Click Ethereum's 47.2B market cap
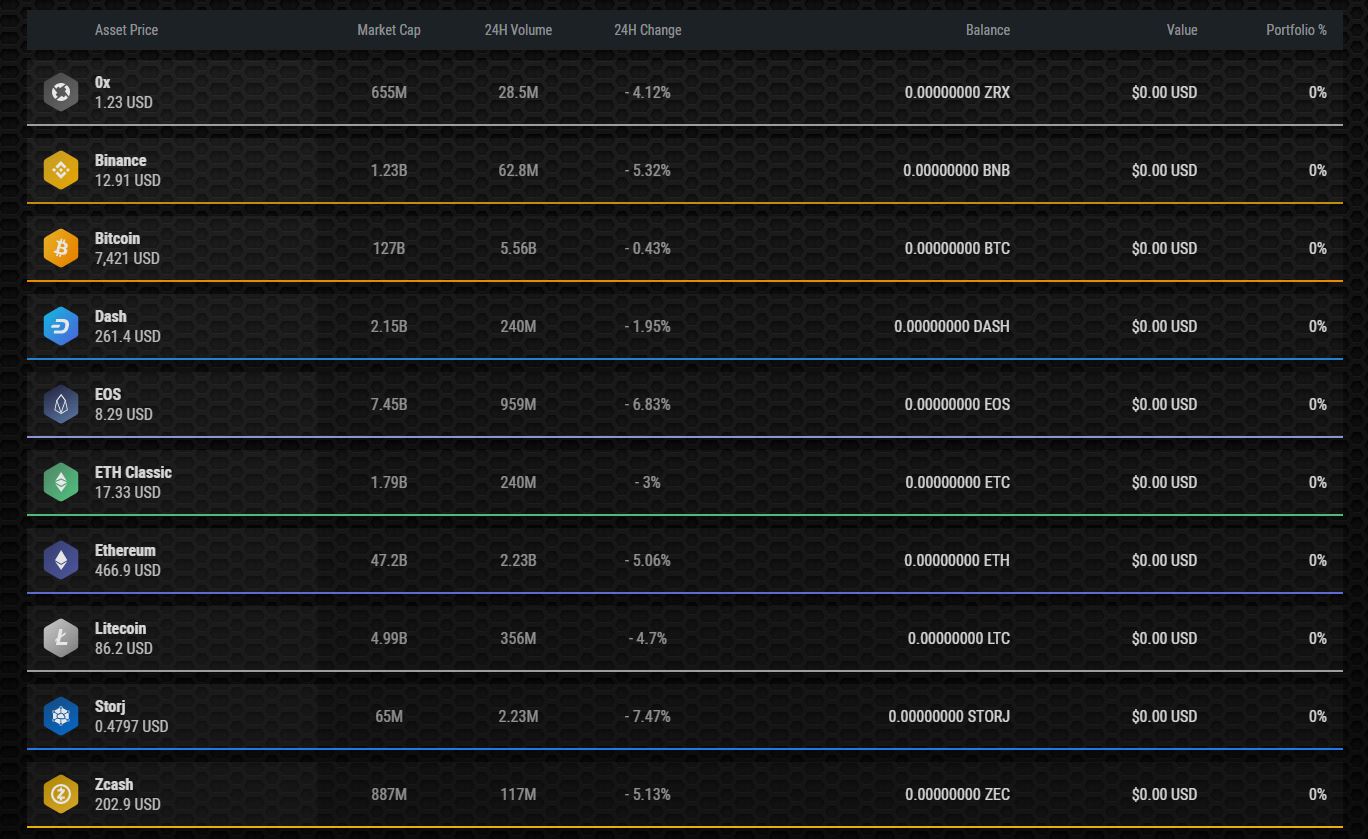 point(389,560)
